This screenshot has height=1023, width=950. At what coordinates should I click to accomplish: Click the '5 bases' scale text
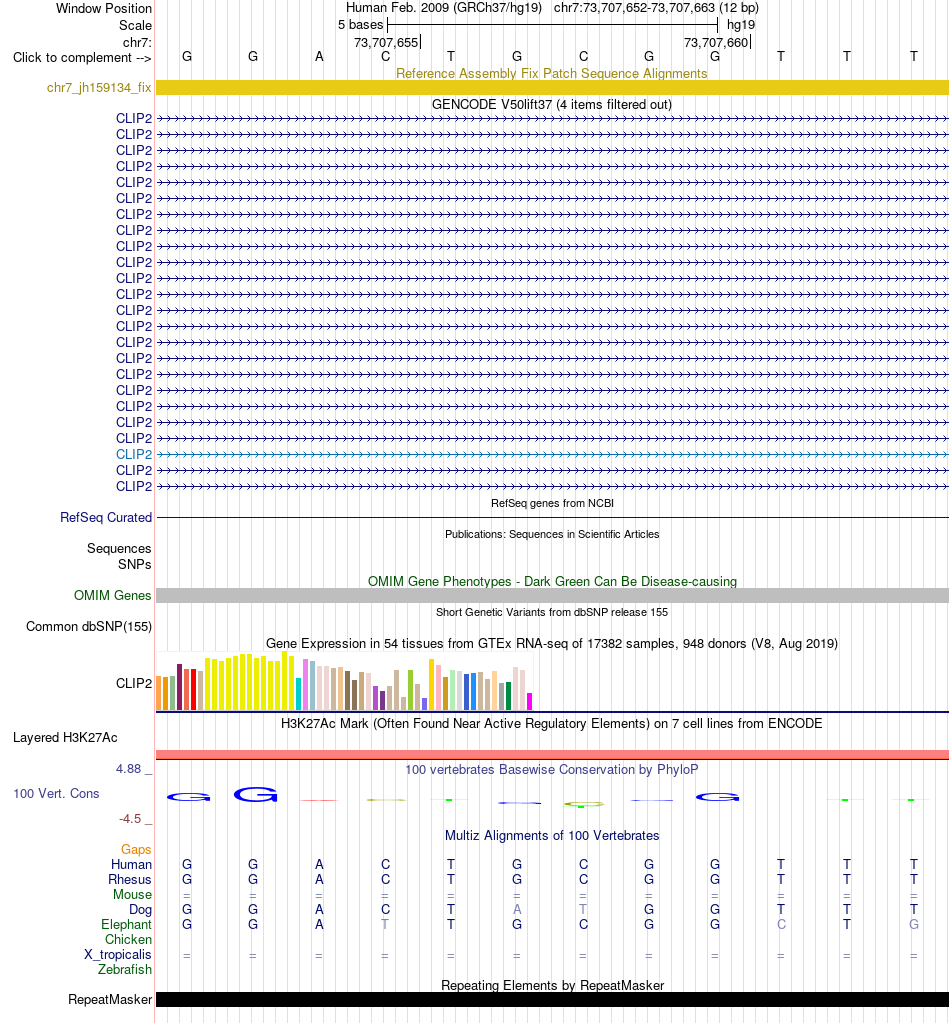pos(360,25)
